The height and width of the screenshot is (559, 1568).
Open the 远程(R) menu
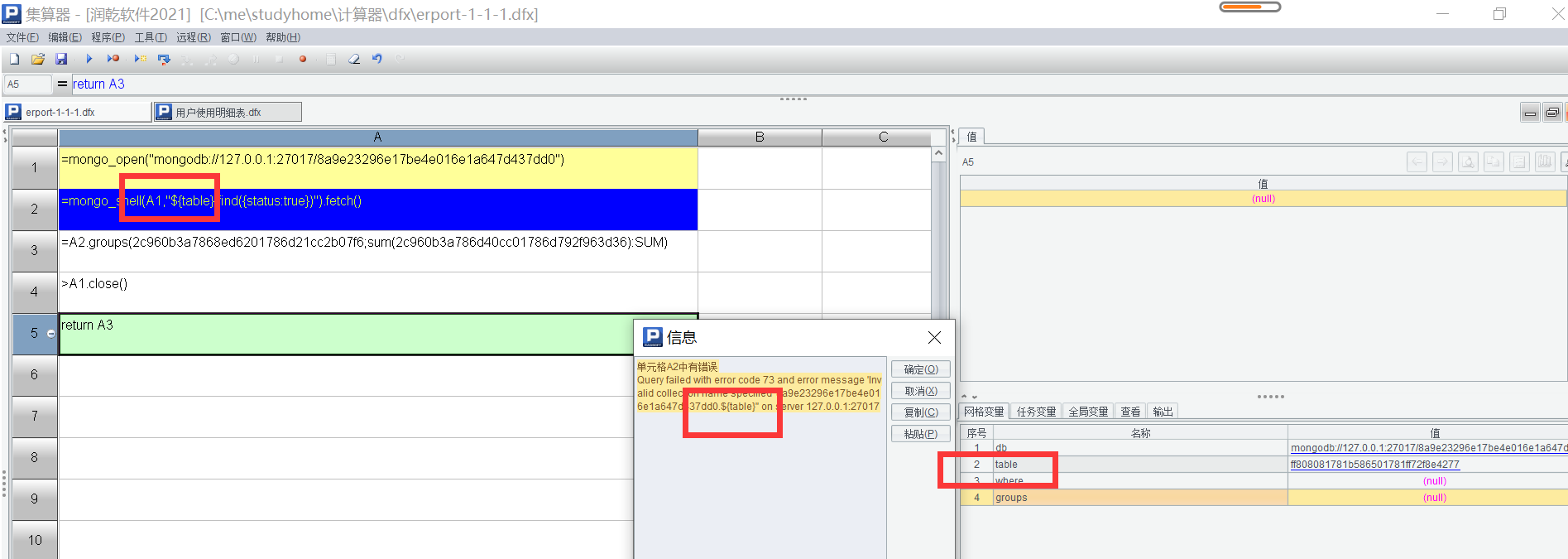(194, 37)
